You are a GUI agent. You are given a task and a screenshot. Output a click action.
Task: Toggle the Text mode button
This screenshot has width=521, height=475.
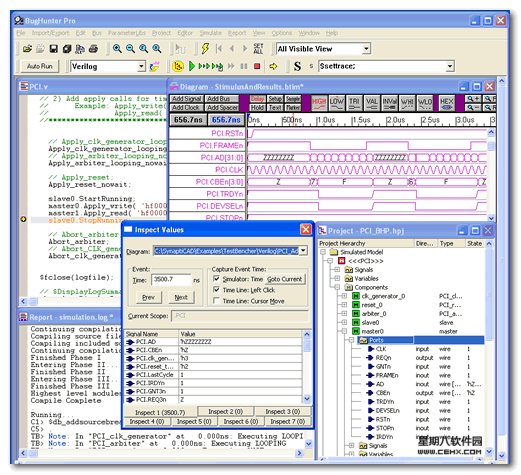[275, 107]
